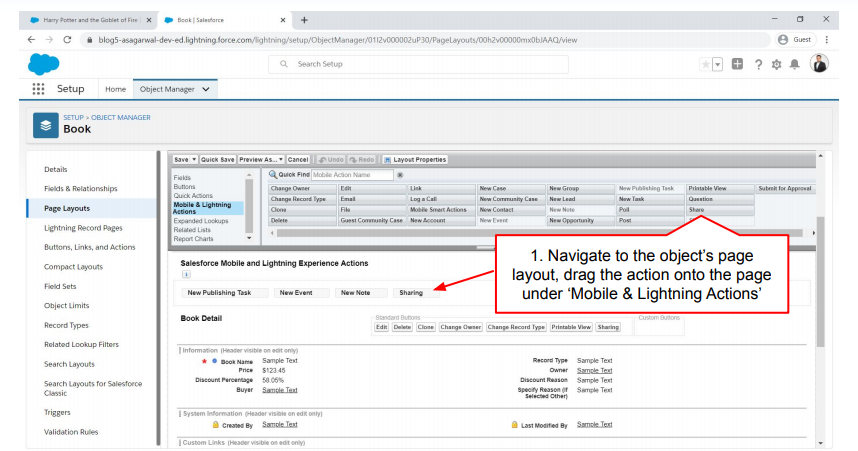Click the info icon under Salesforce Mobile actions
Image resolution: width=858 pixels, height=451 pixels.
click(x=186, y=274)
